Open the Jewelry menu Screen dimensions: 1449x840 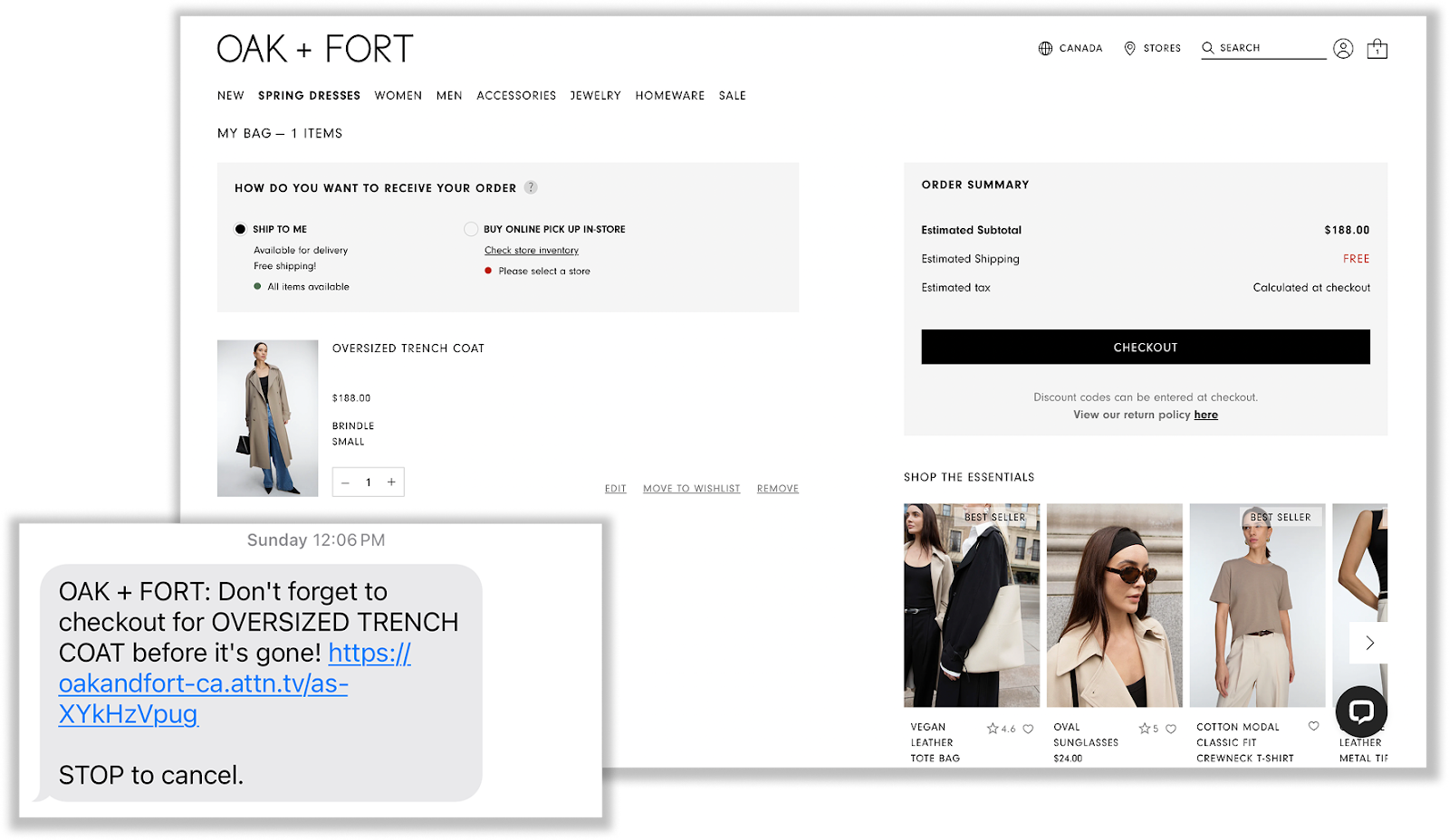(x=596, y=96)
